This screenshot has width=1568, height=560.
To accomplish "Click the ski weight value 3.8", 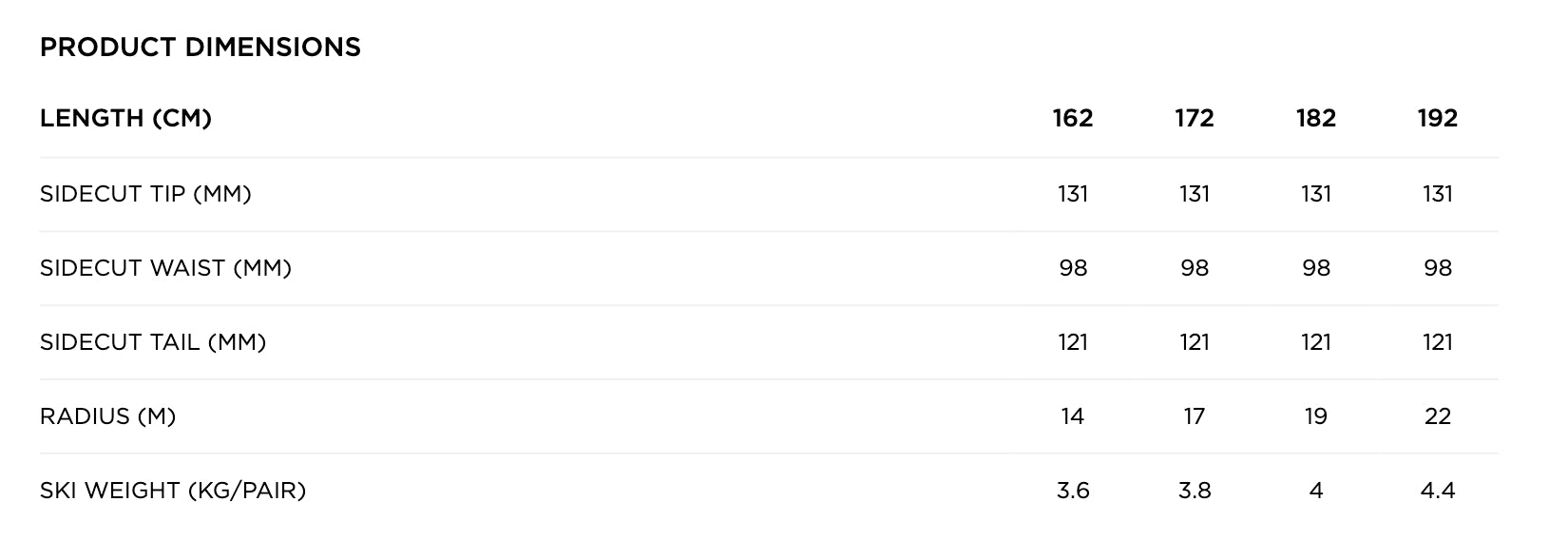I will point(1195,491).
